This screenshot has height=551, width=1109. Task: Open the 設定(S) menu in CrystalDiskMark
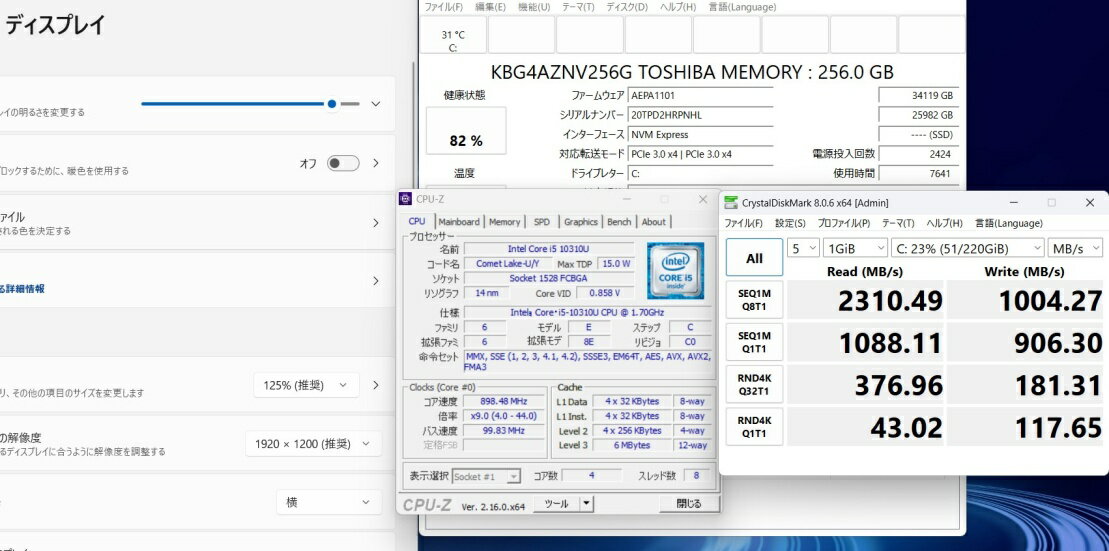pyautogui.click(x=790, y=223)
